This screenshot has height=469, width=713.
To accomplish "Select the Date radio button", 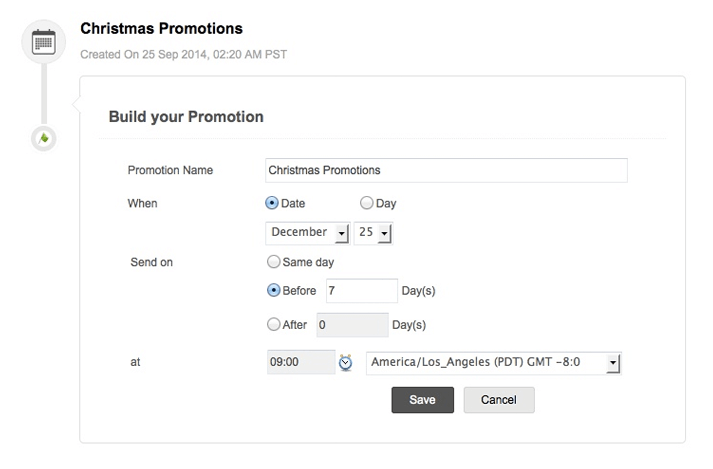I will (272, 203).
